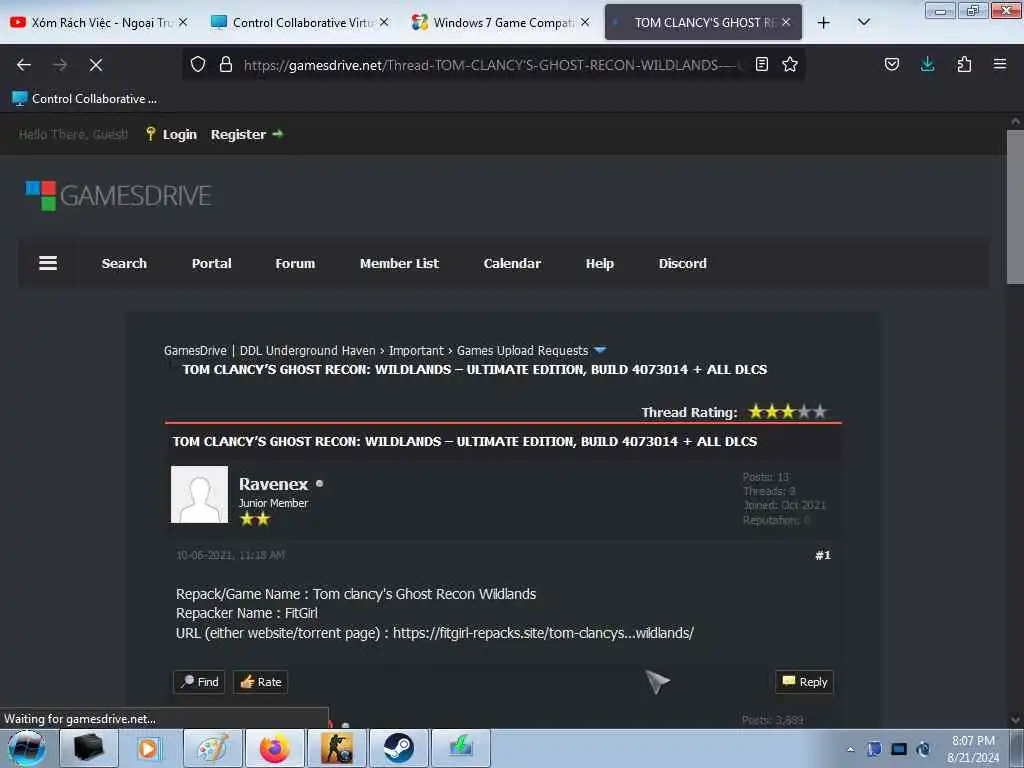
Task: Open the Save to Pocket icon
Action: (x=891, y=65)
